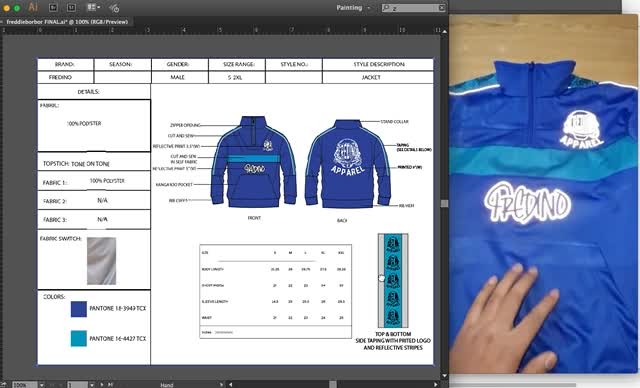Jump to the last artboard

point(110,384)
